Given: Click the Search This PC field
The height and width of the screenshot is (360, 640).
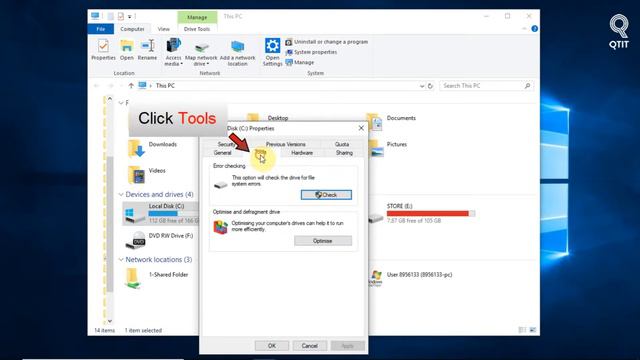Looking at the screenshot, I should [x=486, y=86].
